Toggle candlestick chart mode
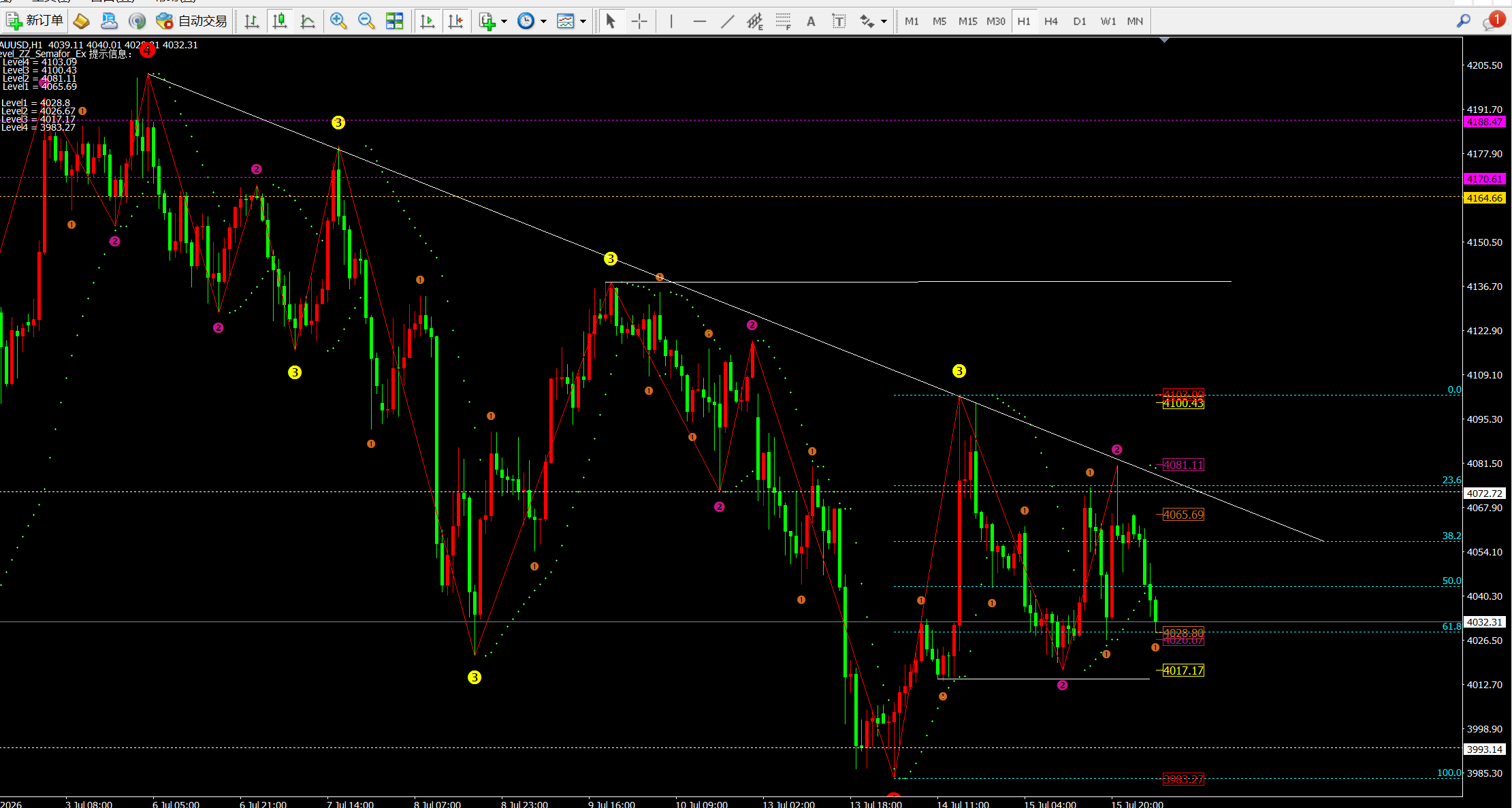This screenshot has width=1512, height=808. click(279, 21)
